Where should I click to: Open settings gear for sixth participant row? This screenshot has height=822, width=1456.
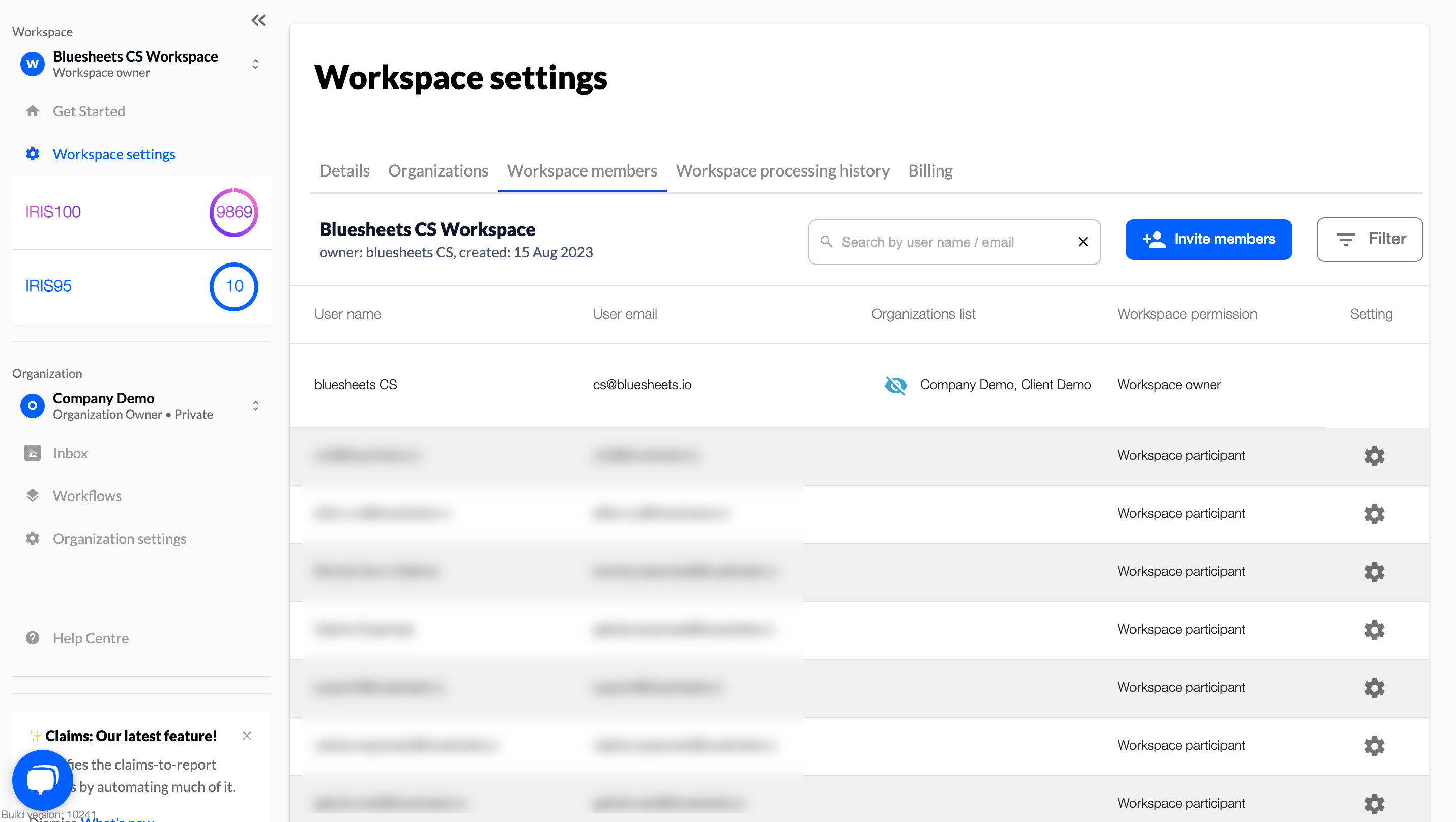[x=1374, y=746]
